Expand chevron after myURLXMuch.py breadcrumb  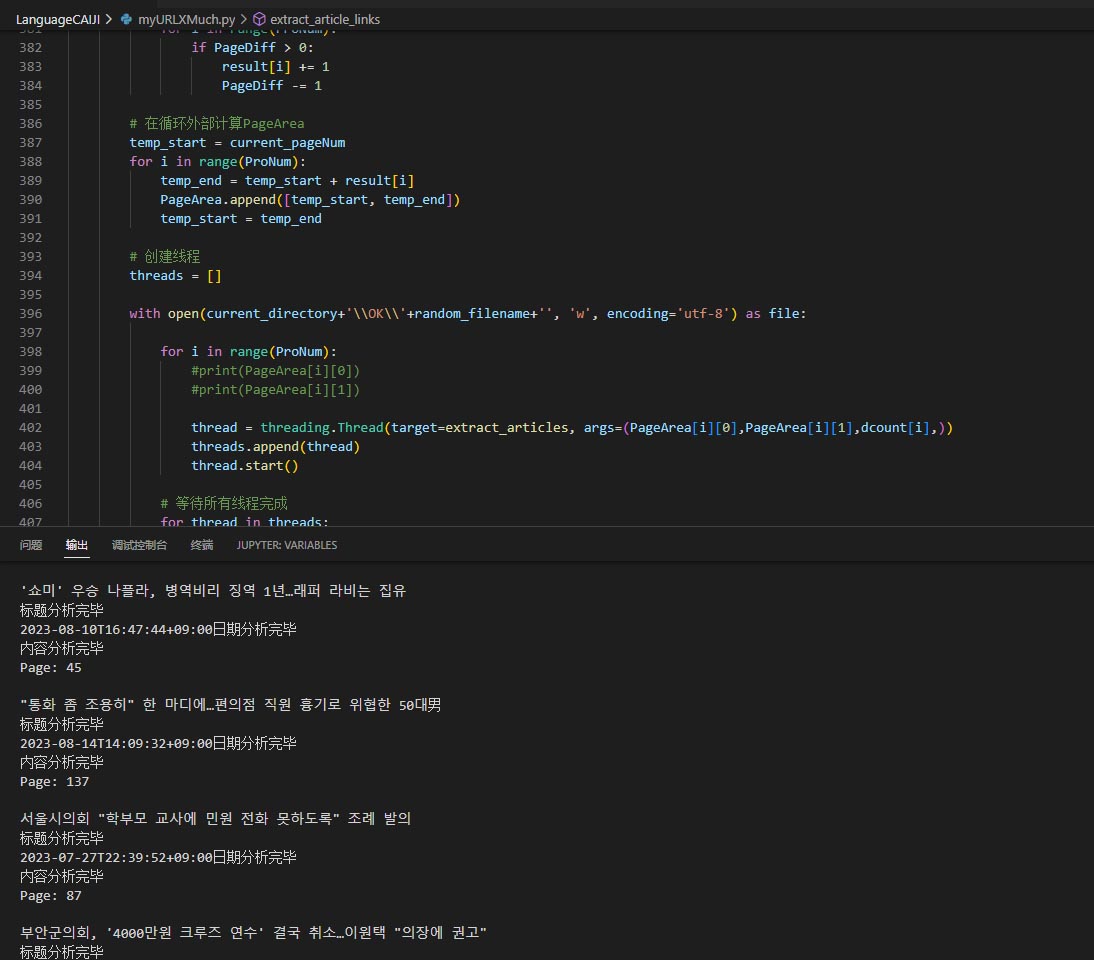pyautogui.click(x=243, y=19)
